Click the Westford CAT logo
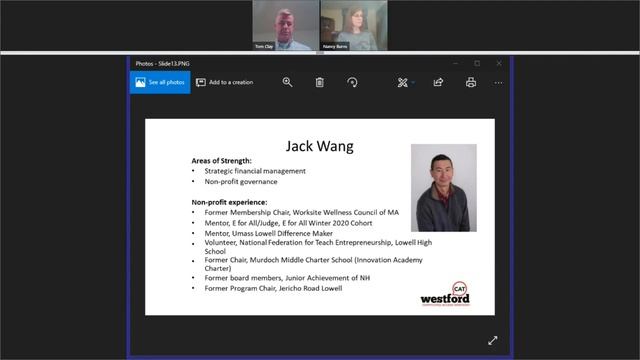The width and height of the screenshot is (640, 360). point(445,294)
